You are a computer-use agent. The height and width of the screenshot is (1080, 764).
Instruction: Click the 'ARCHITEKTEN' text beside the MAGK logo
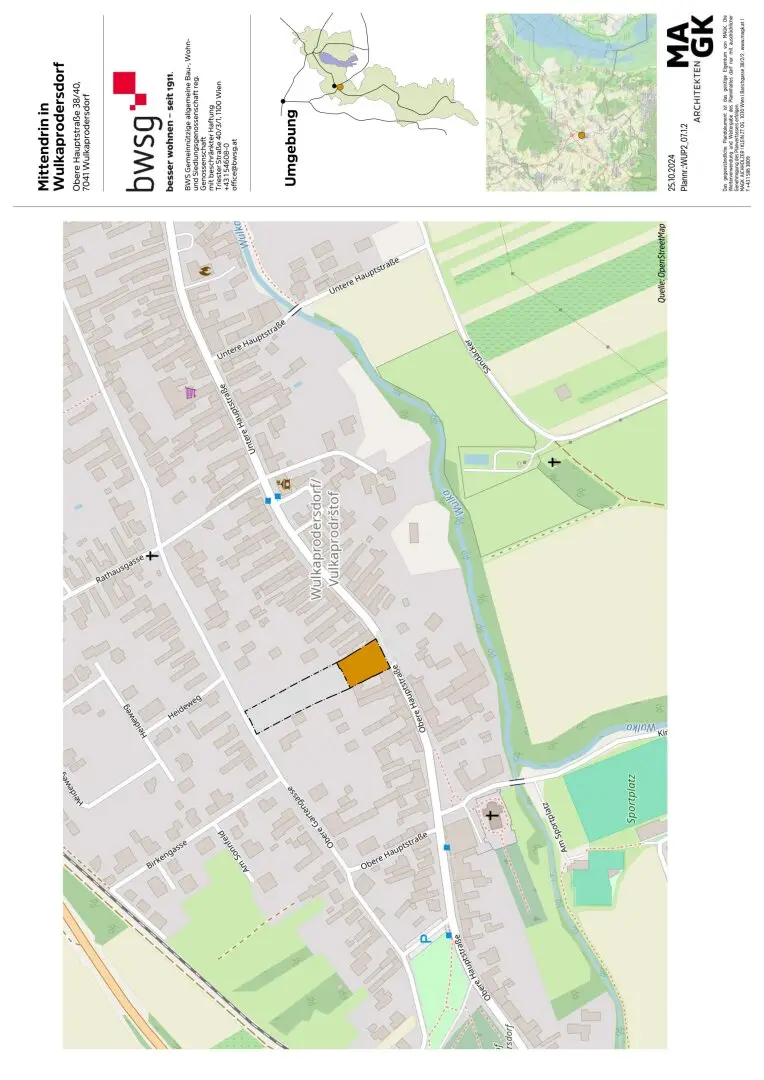pyautogui.click(x=697, y=94)
